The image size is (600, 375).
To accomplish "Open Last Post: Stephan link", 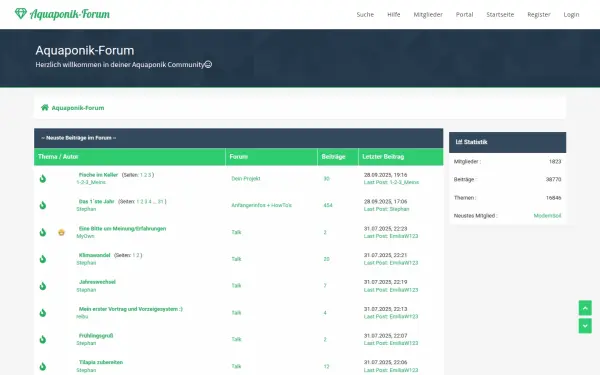I will coord(386,209).
